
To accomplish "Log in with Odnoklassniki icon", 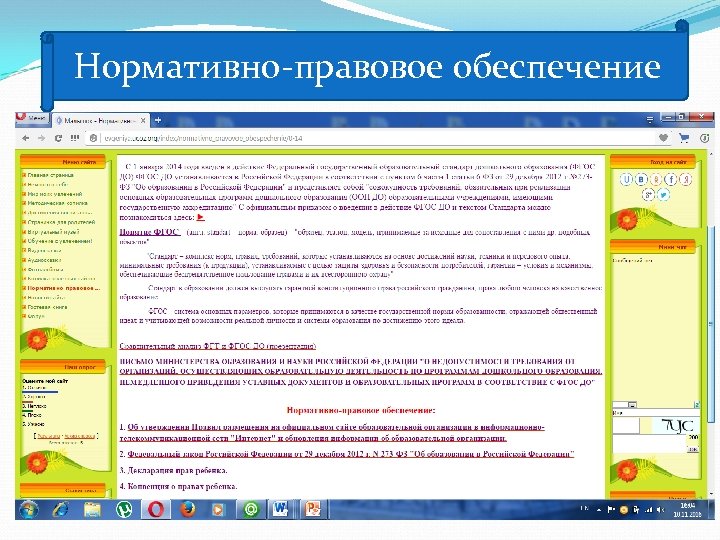I will click(656, 179).
